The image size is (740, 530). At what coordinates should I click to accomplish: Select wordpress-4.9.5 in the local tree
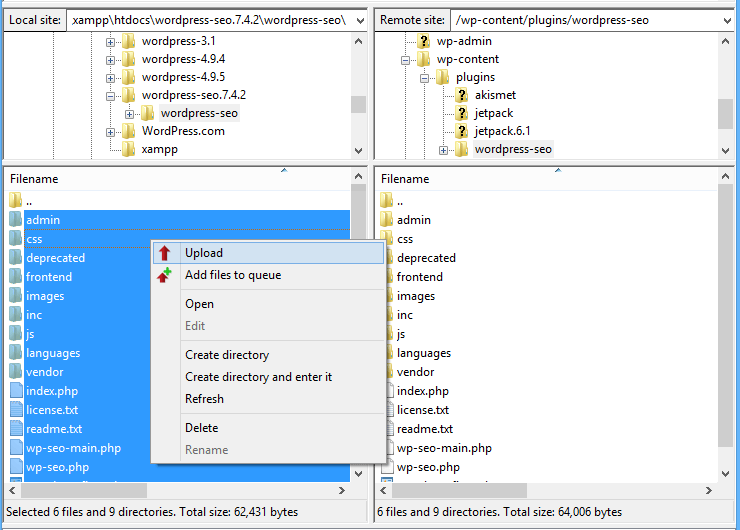pos(183,77)
